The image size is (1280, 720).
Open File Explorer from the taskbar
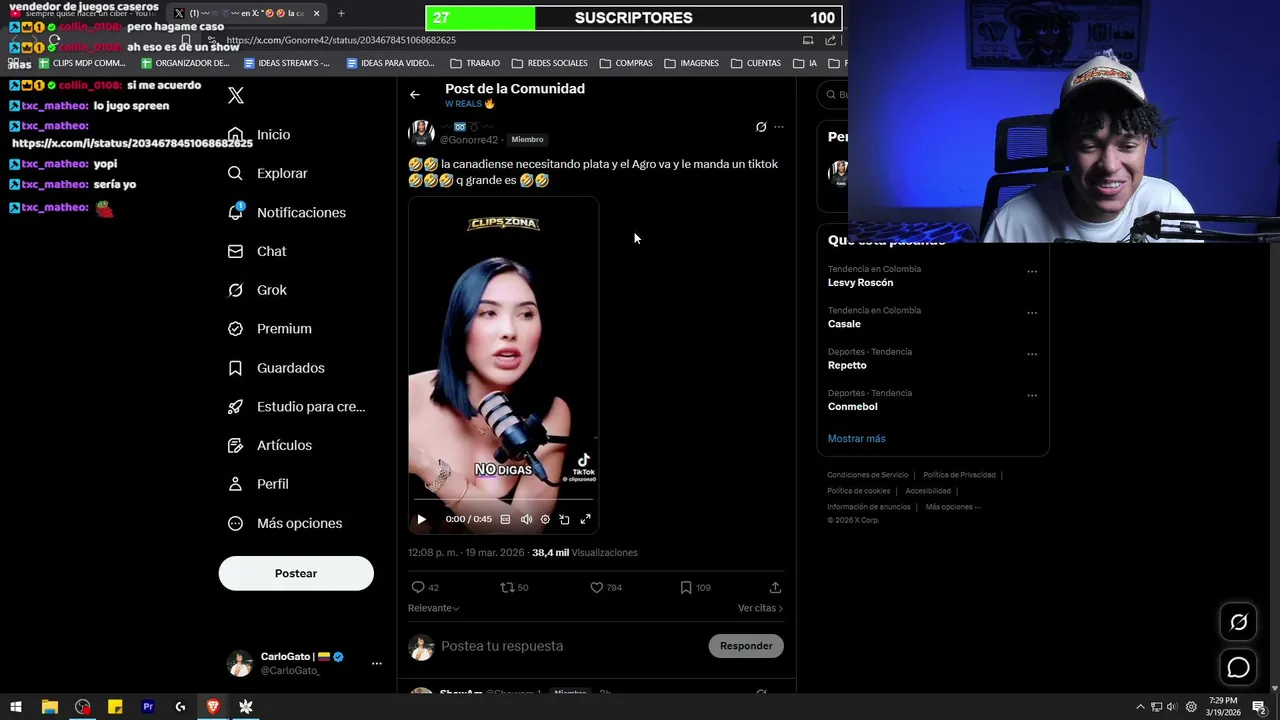[49, 707]
